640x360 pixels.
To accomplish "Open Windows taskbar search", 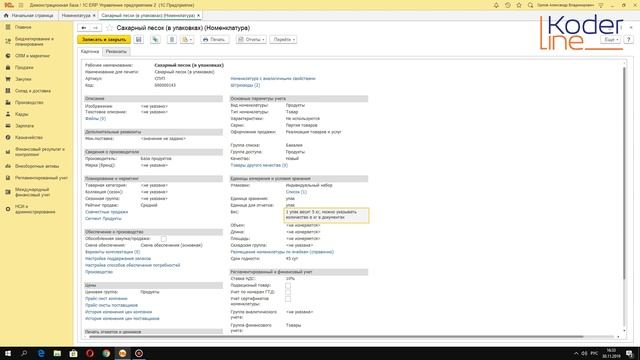I will [24, 353].
